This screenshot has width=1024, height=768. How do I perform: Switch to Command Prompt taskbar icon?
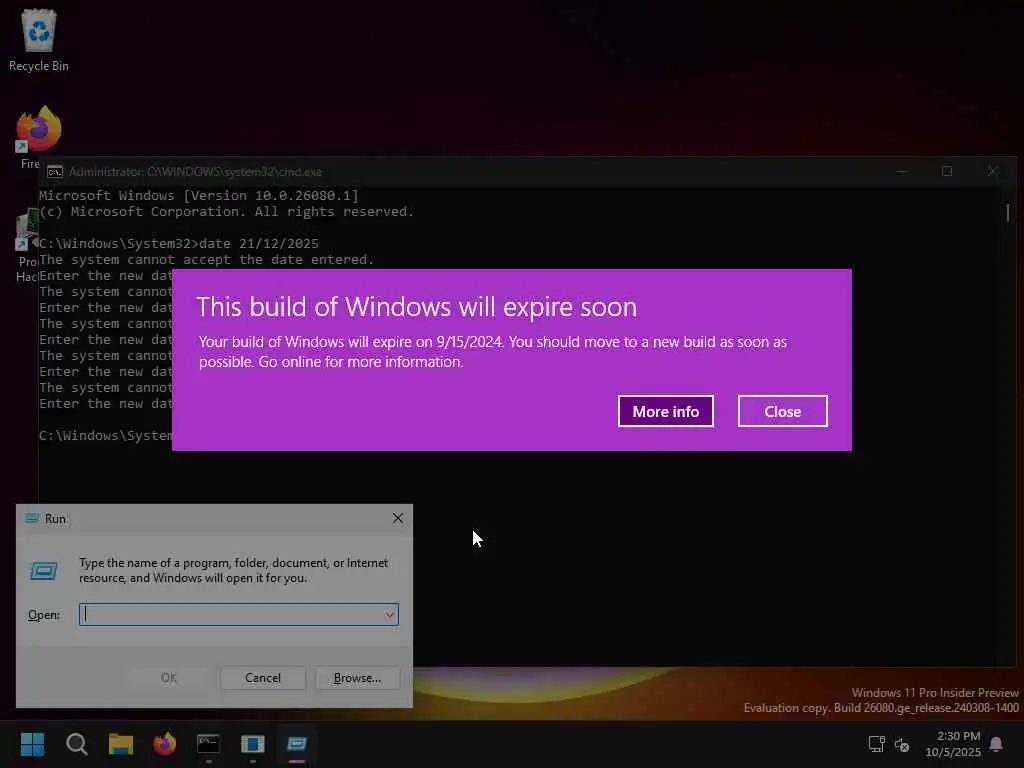[x=208, y=744]
